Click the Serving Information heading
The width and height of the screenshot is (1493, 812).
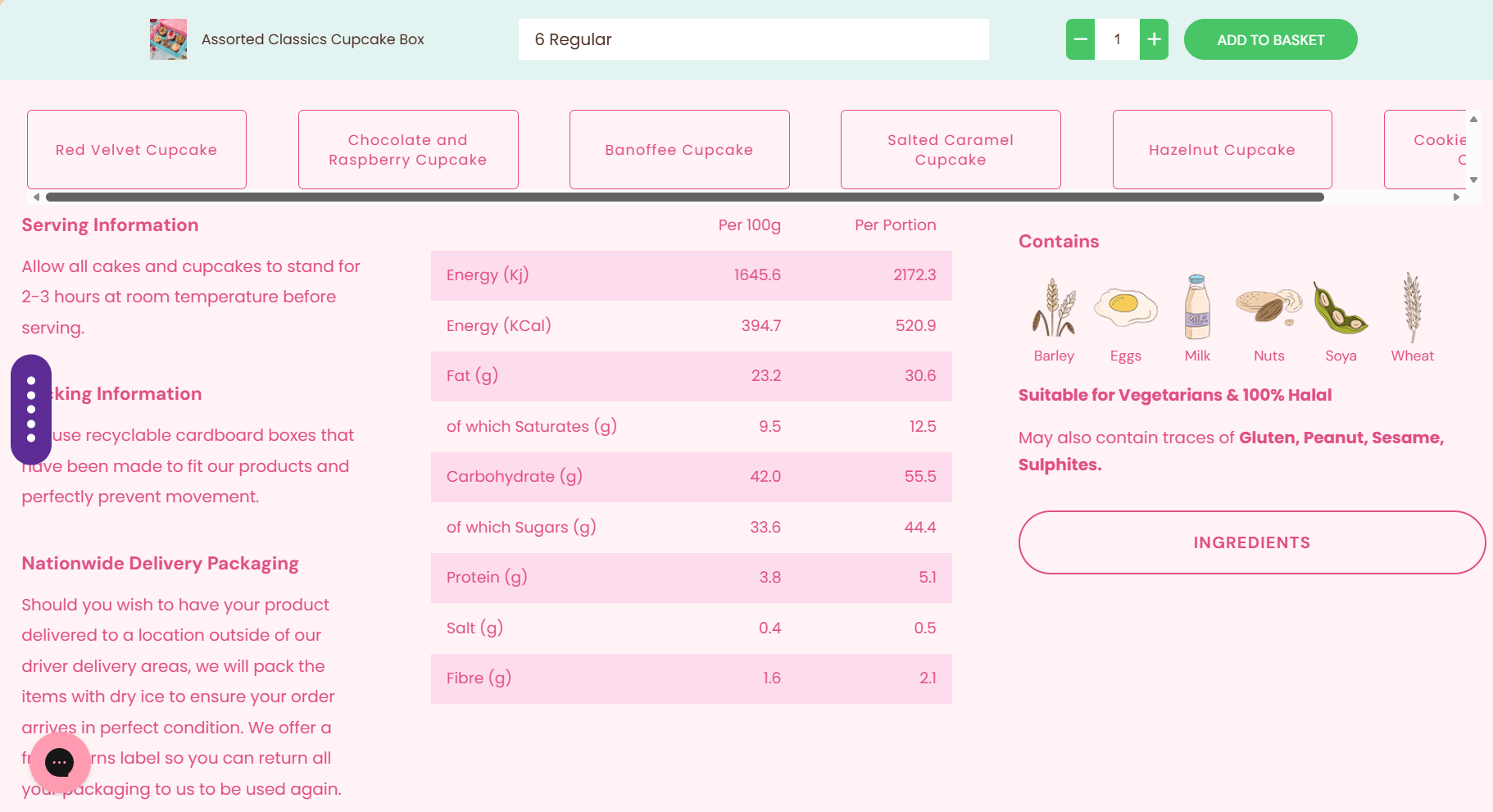(x=110, y=225)
